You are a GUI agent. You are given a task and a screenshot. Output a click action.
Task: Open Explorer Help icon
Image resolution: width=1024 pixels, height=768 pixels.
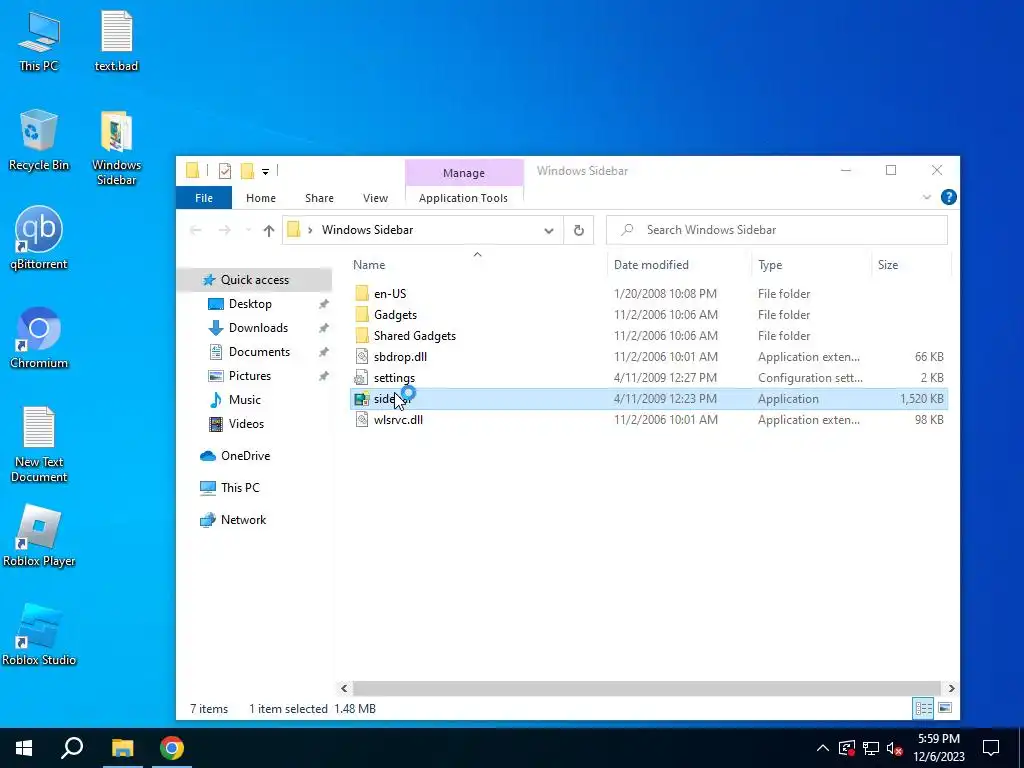click(948, 197)
